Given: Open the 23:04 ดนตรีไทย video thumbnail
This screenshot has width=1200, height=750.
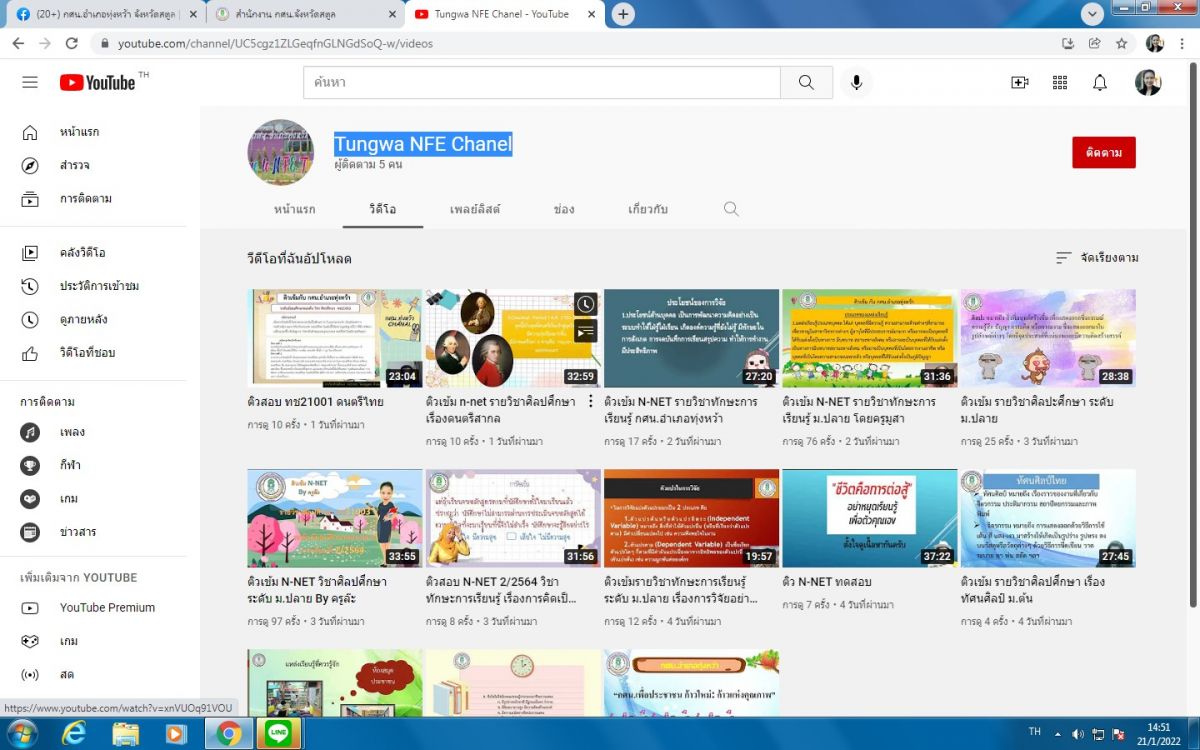Looking at the screenshot, I should click(334, 338).
